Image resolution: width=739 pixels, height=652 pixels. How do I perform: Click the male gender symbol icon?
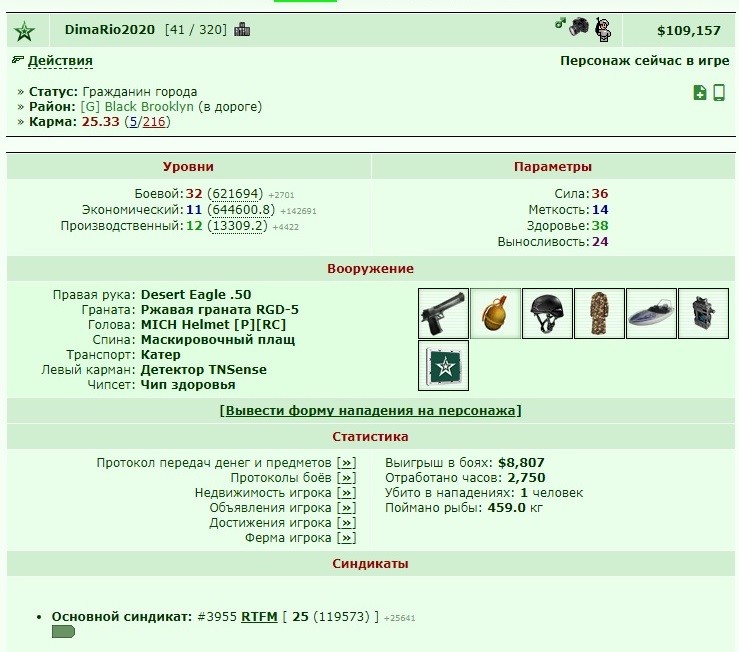[x=560, y=22]
